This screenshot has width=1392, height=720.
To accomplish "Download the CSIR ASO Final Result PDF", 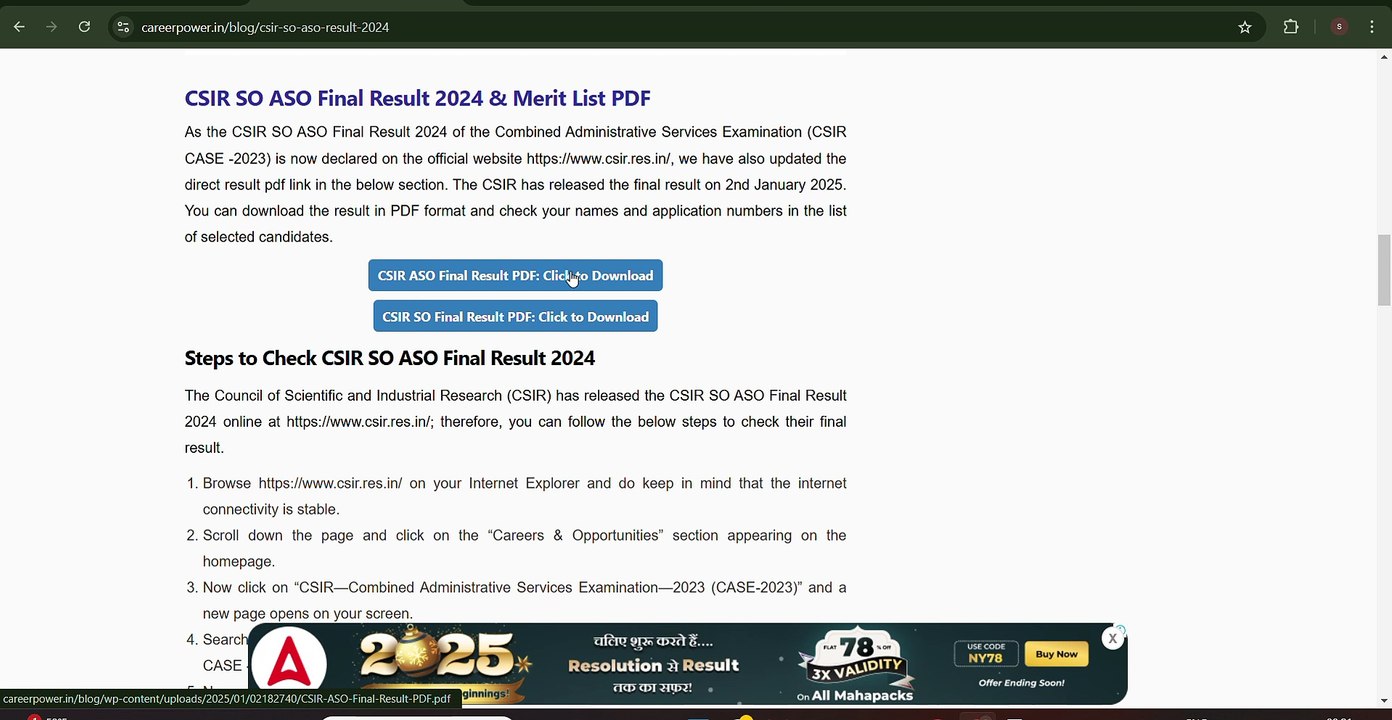I will click(x=515, y=276).
